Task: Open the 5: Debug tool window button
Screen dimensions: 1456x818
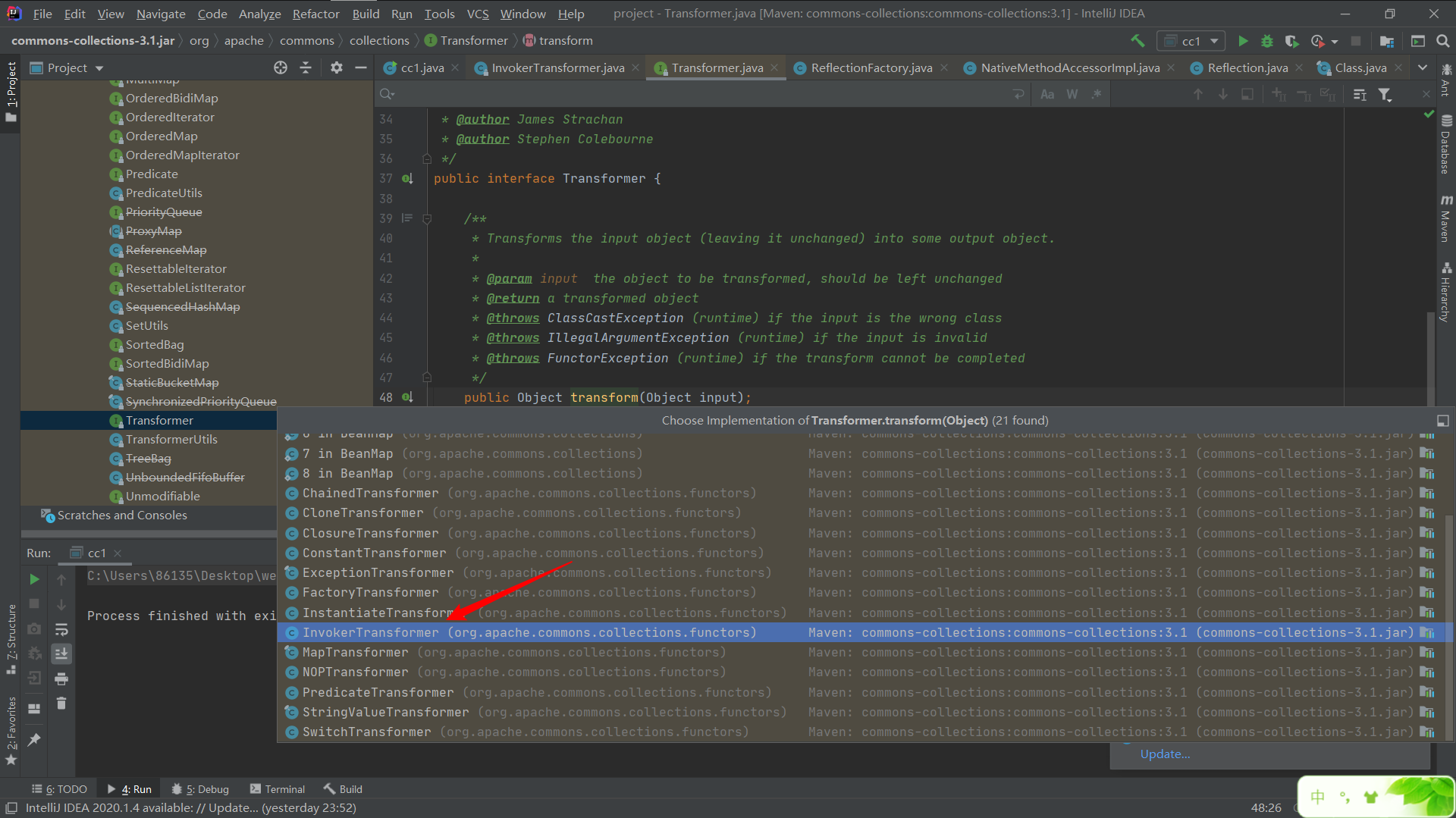Action: (200, 789)
